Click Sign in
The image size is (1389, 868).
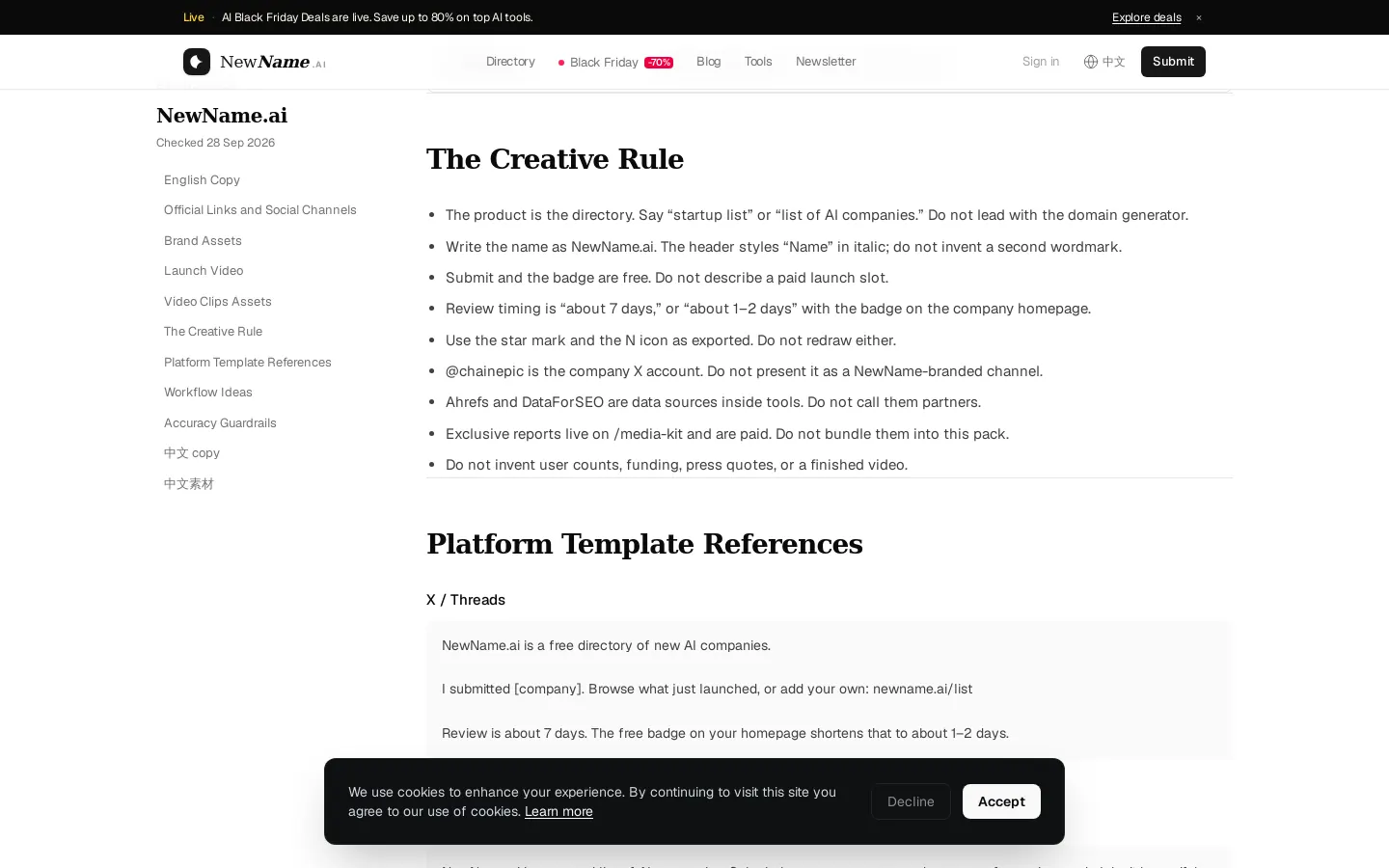[1041, 62]
